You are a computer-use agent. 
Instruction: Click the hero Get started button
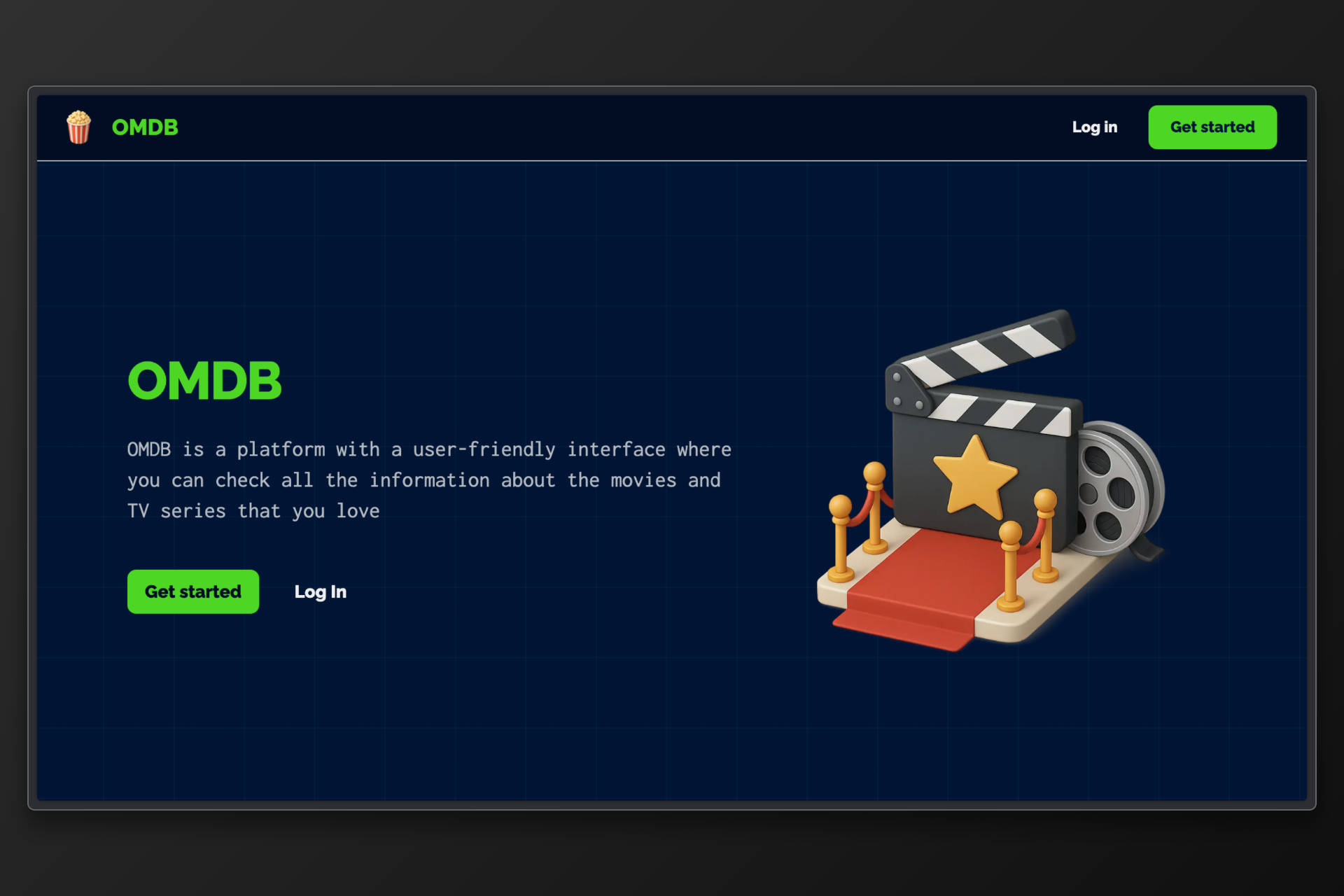coord(193,591)
